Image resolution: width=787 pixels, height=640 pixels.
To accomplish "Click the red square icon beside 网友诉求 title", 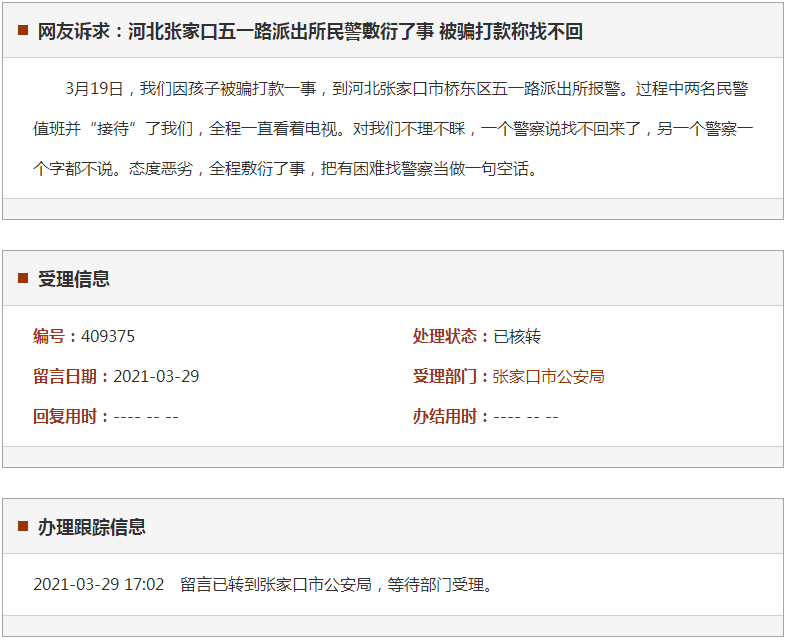I will (x=23, y=31).
